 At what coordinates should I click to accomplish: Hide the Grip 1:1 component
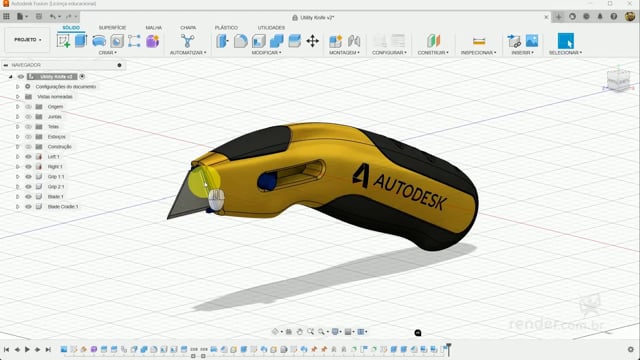point(28,177)
